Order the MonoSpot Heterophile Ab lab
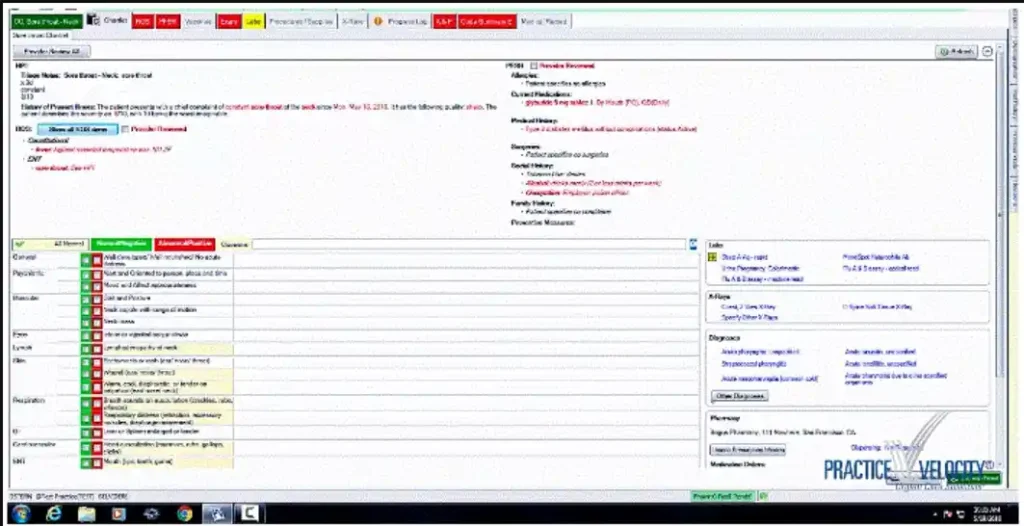The image size is (1024, 526). point(876,257)
